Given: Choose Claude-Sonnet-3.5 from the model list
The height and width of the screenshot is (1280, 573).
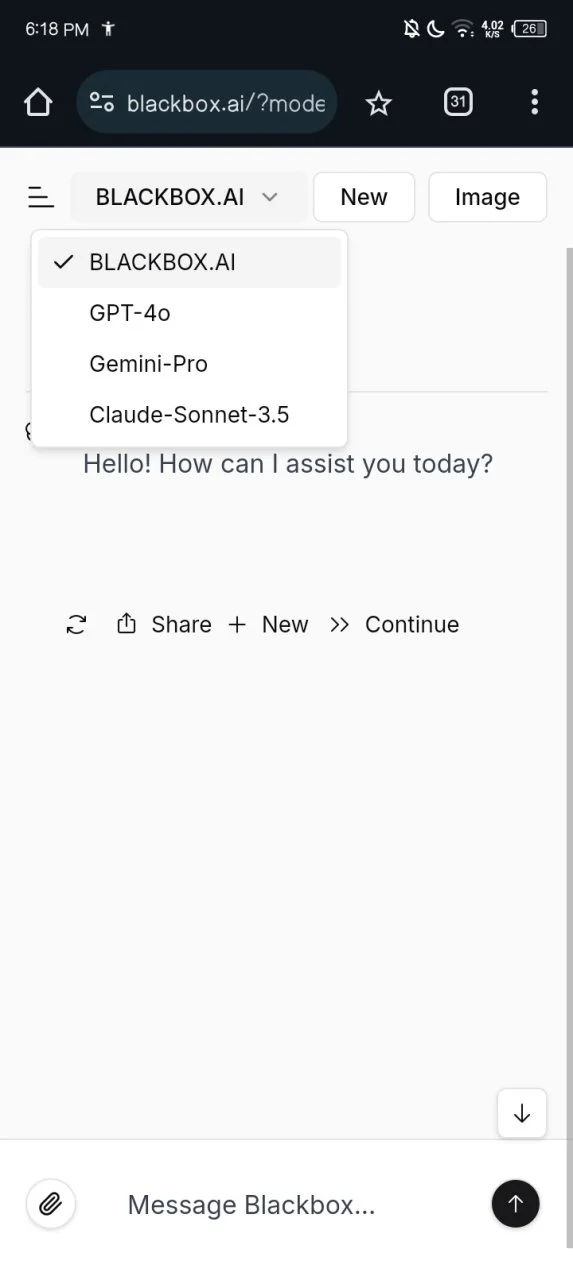Looking at the screenshot, I should click(189, 414).
